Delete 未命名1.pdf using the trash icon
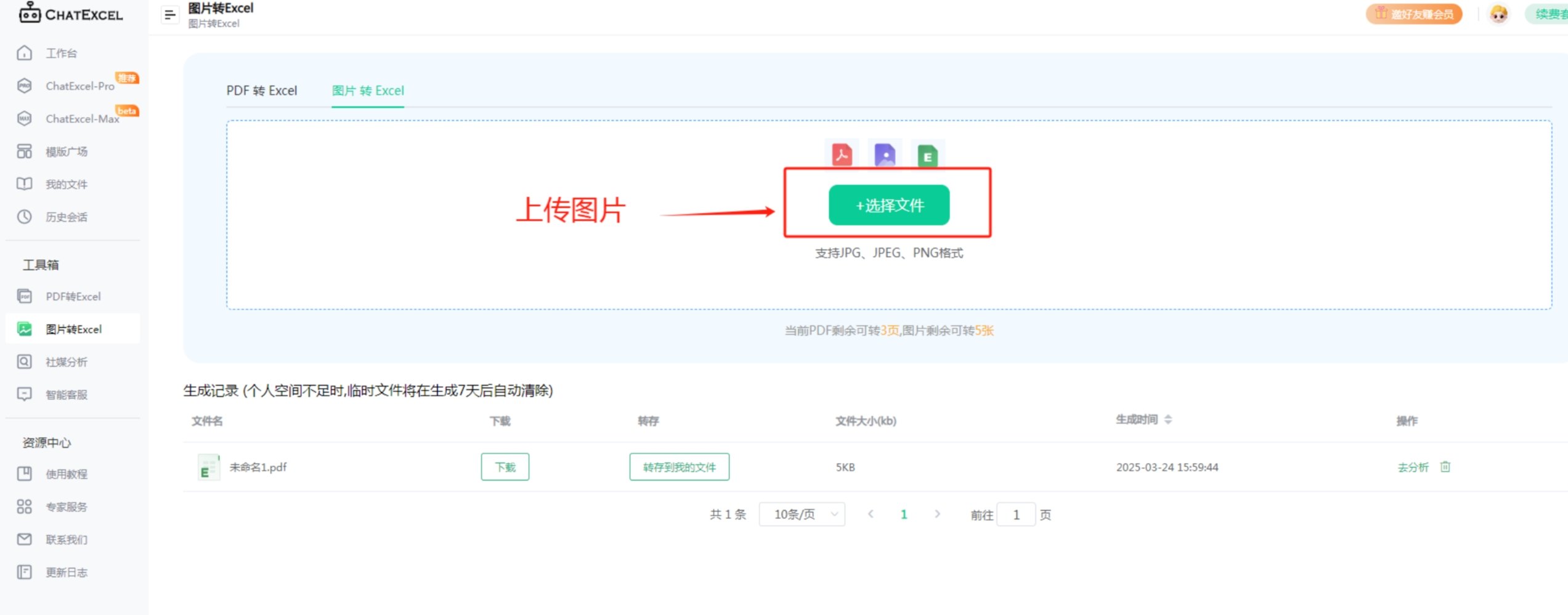The width and height of the screenshot is (1568, 615). coord(1445,467)
